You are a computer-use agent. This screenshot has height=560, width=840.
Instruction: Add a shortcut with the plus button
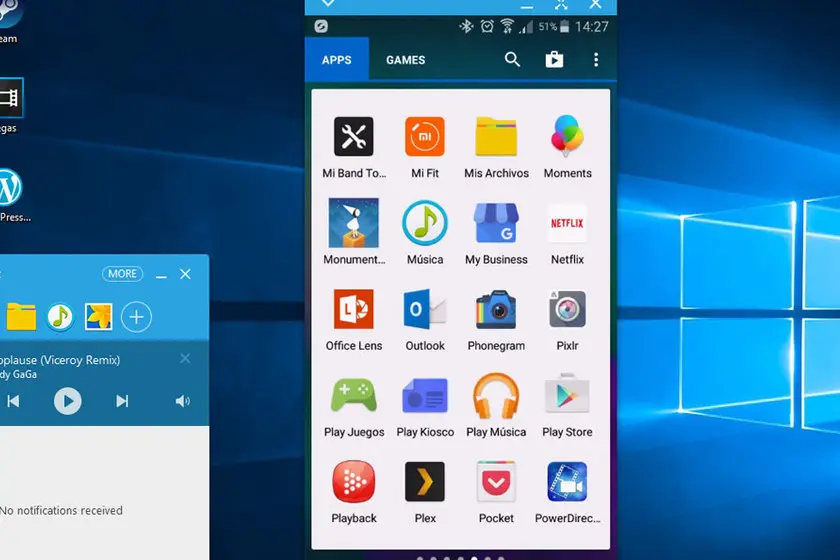tap(136, 317)
